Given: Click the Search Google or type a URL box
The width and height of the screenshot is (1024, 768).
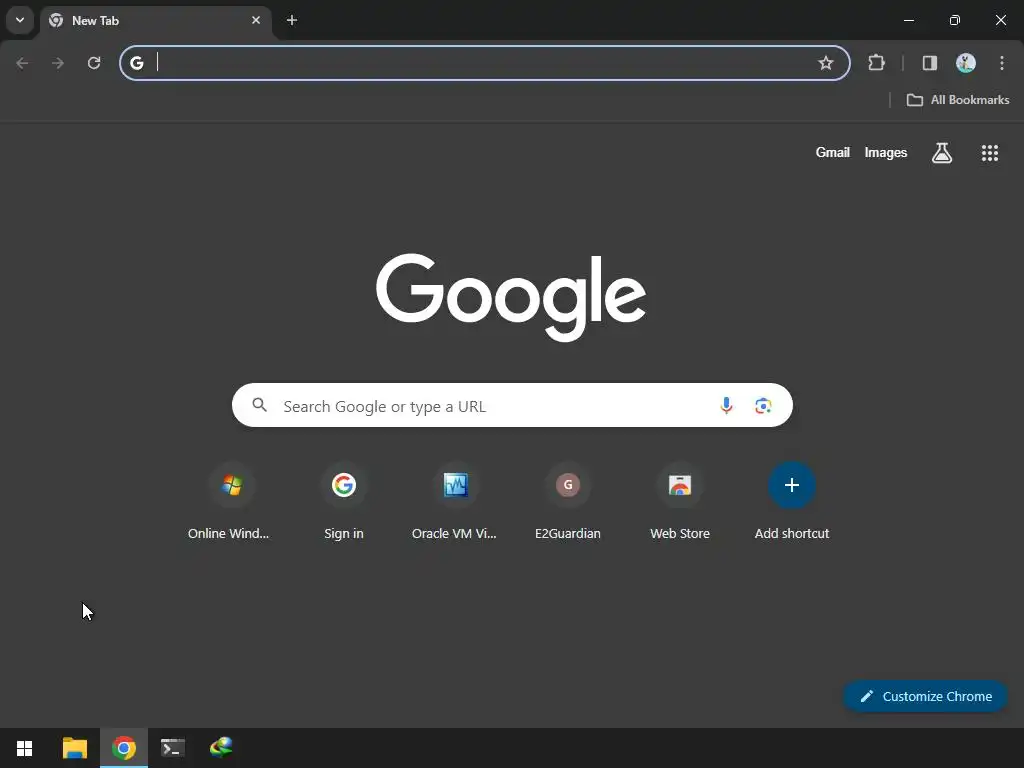Looking at the screenshot, I should [512, 406].
